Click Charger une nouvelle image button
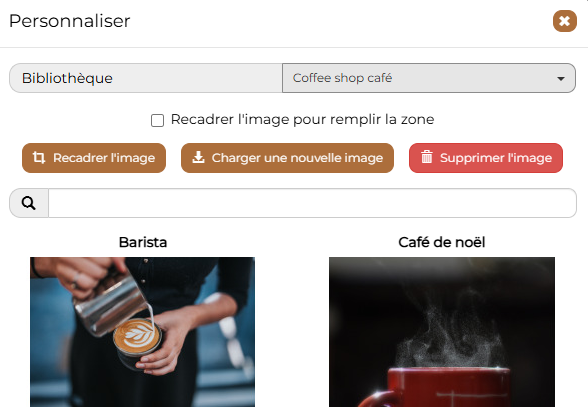 (x=287, y=158)
